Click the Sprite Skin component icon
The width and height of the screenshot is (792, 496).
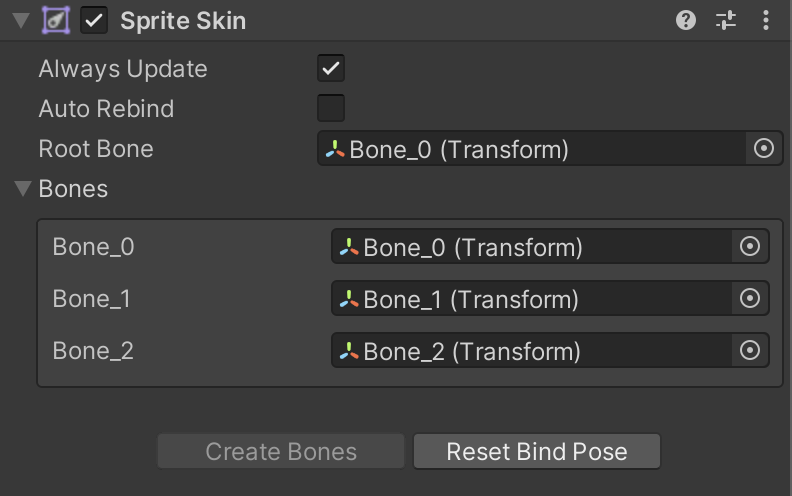55,20
